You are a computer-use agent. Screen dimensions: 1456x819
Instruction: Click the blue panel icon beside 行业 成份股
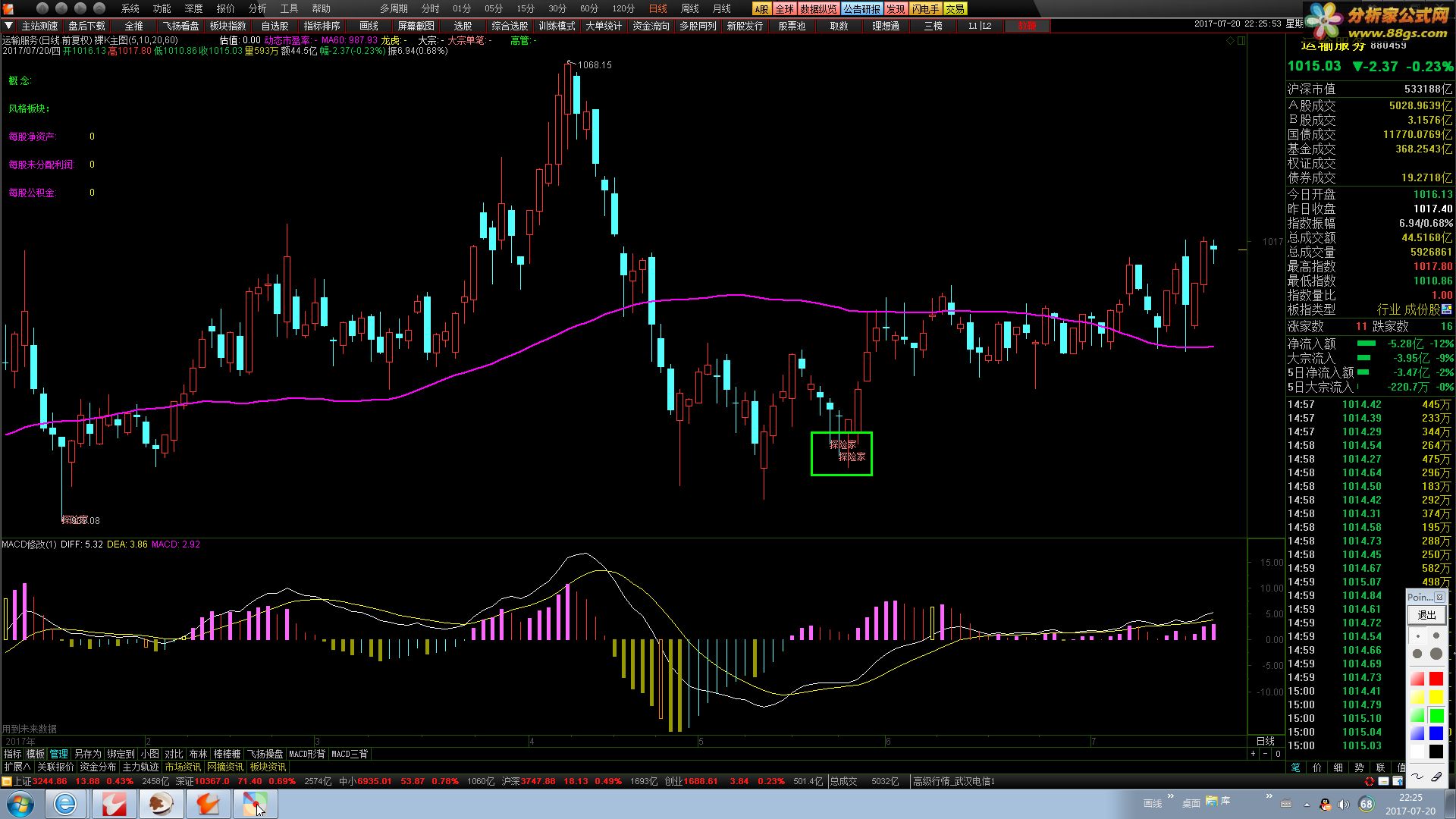coord(1447,309)
